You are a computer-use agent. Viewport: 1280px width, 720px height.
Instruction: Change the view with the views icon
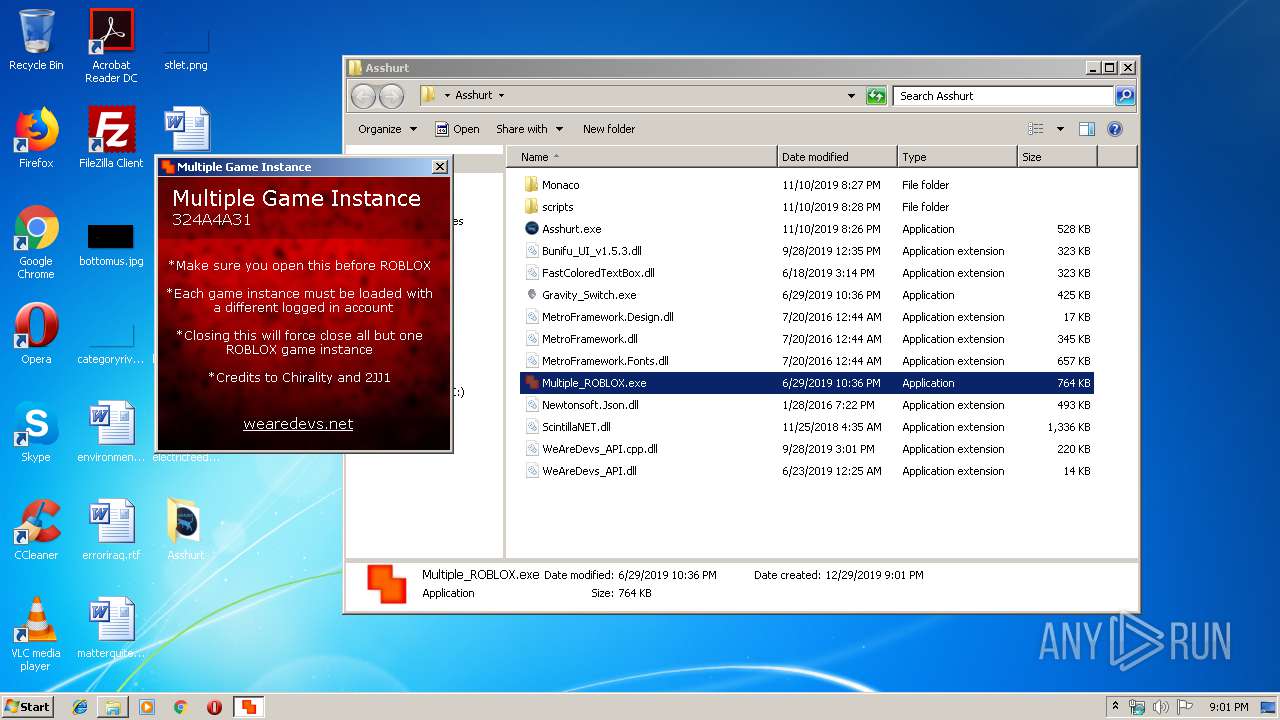1036,129
